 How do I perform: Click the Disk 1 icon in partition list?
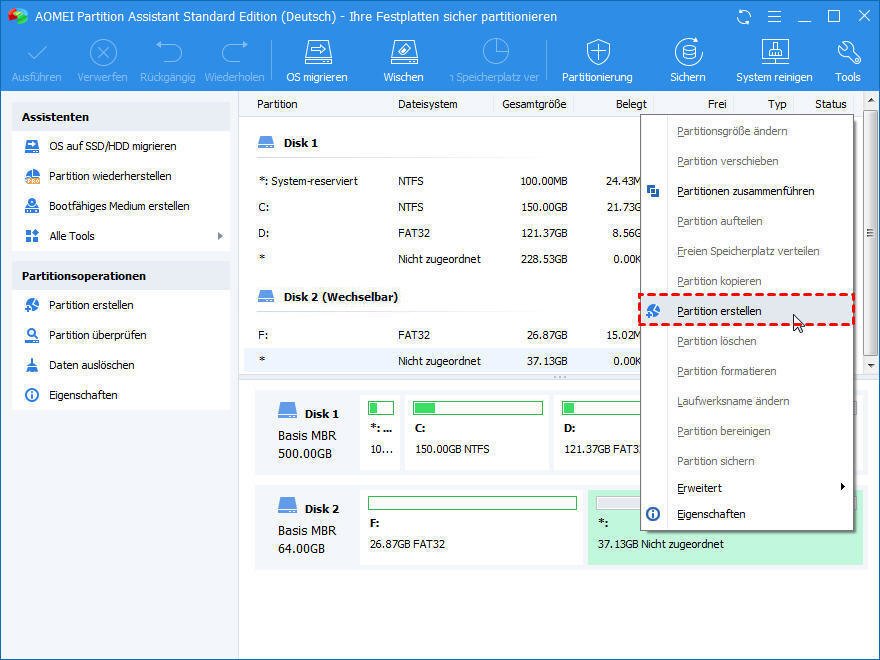[266, 143]
